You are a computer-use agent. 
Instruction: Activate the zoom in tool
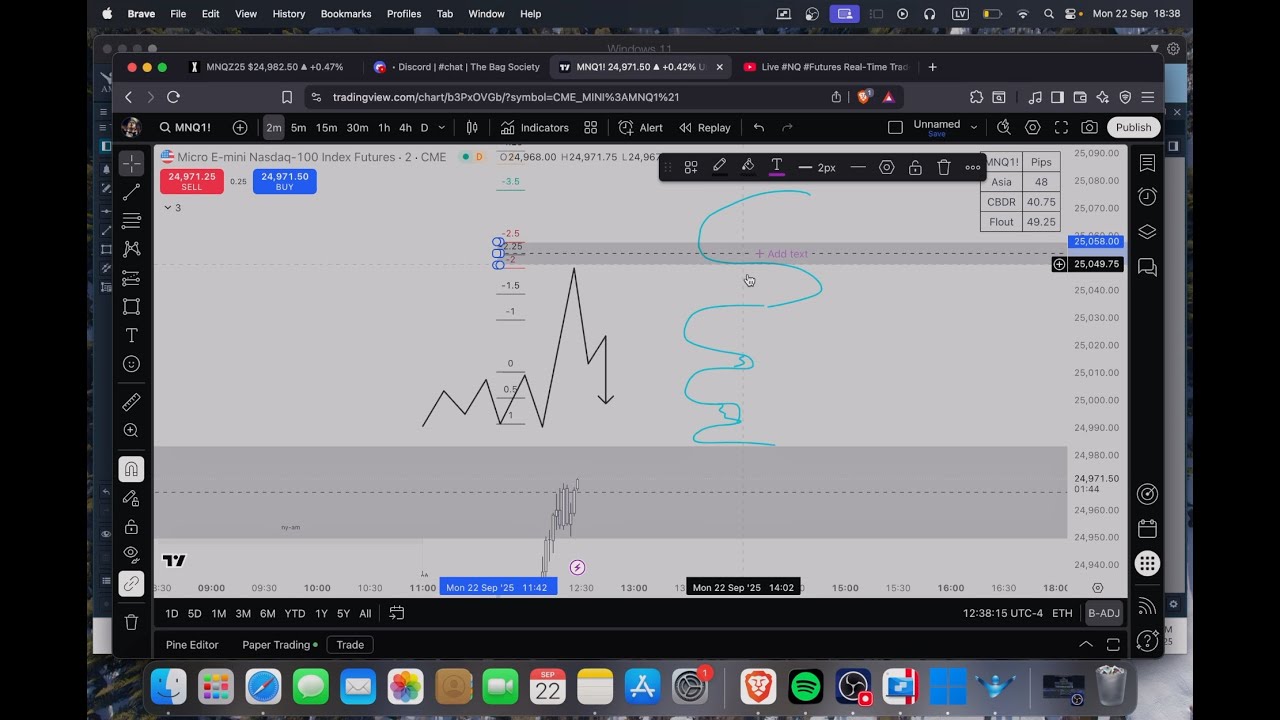[x=131, y=430]
